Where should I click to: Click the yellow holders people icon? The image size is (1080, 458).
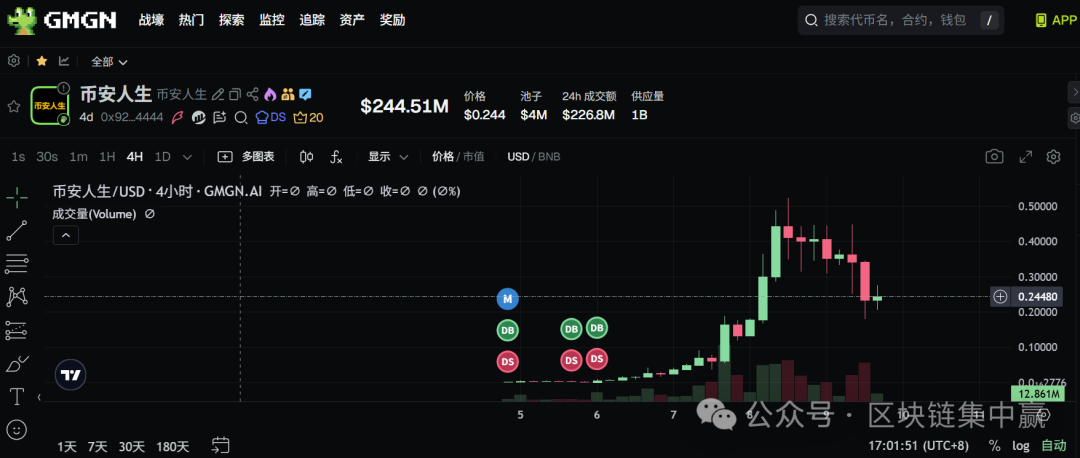pos(288,94)
